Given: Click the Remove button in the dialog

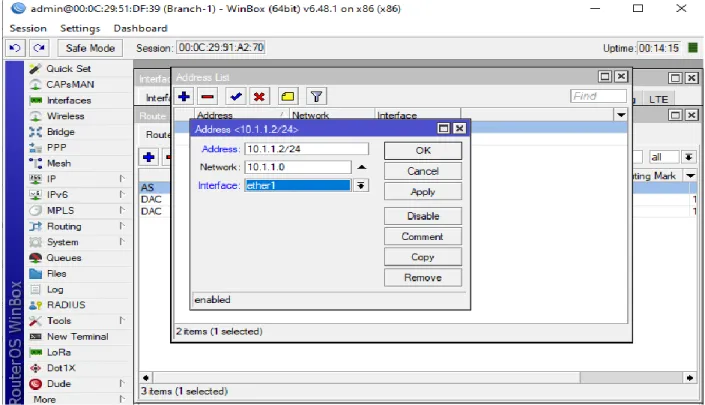Looking at the screenshot, I should pyautogui.click(x=423, y=278).
